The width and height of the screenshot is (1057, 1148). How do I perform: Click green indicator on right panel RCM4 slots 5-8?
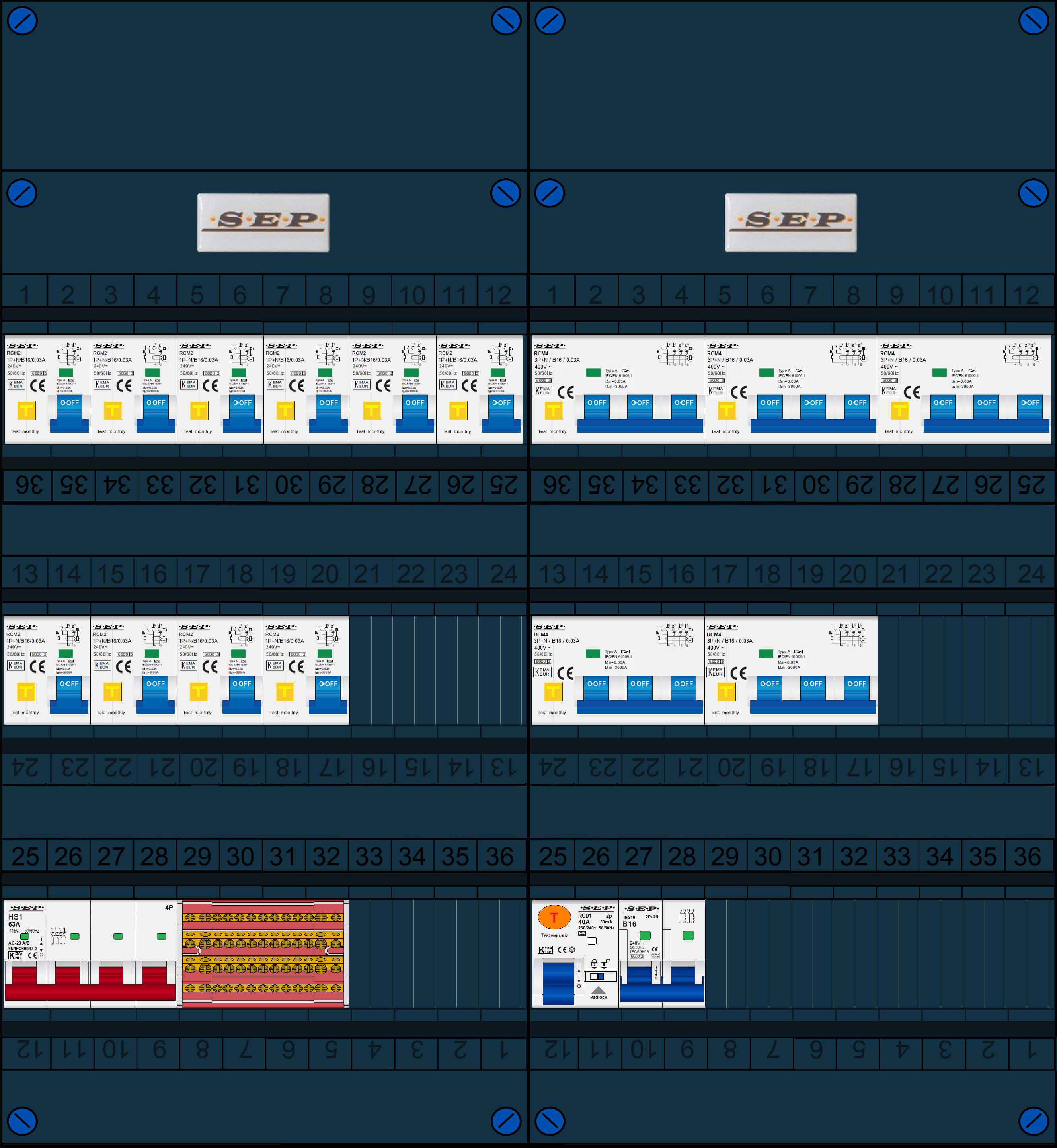tap(766, 372)
